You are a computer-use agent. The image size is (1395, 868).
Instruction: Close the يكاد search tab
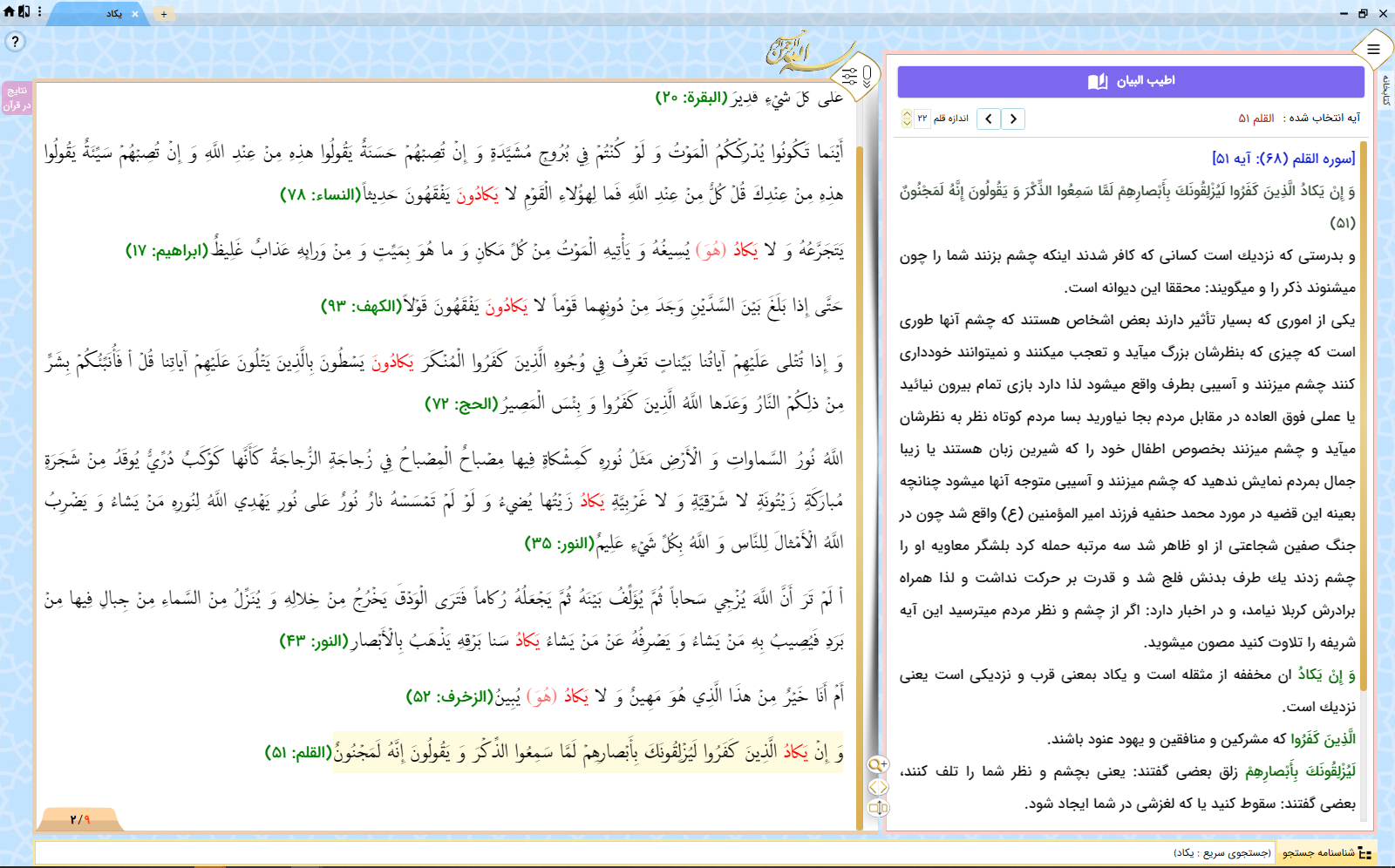click(x=134, y=14)
